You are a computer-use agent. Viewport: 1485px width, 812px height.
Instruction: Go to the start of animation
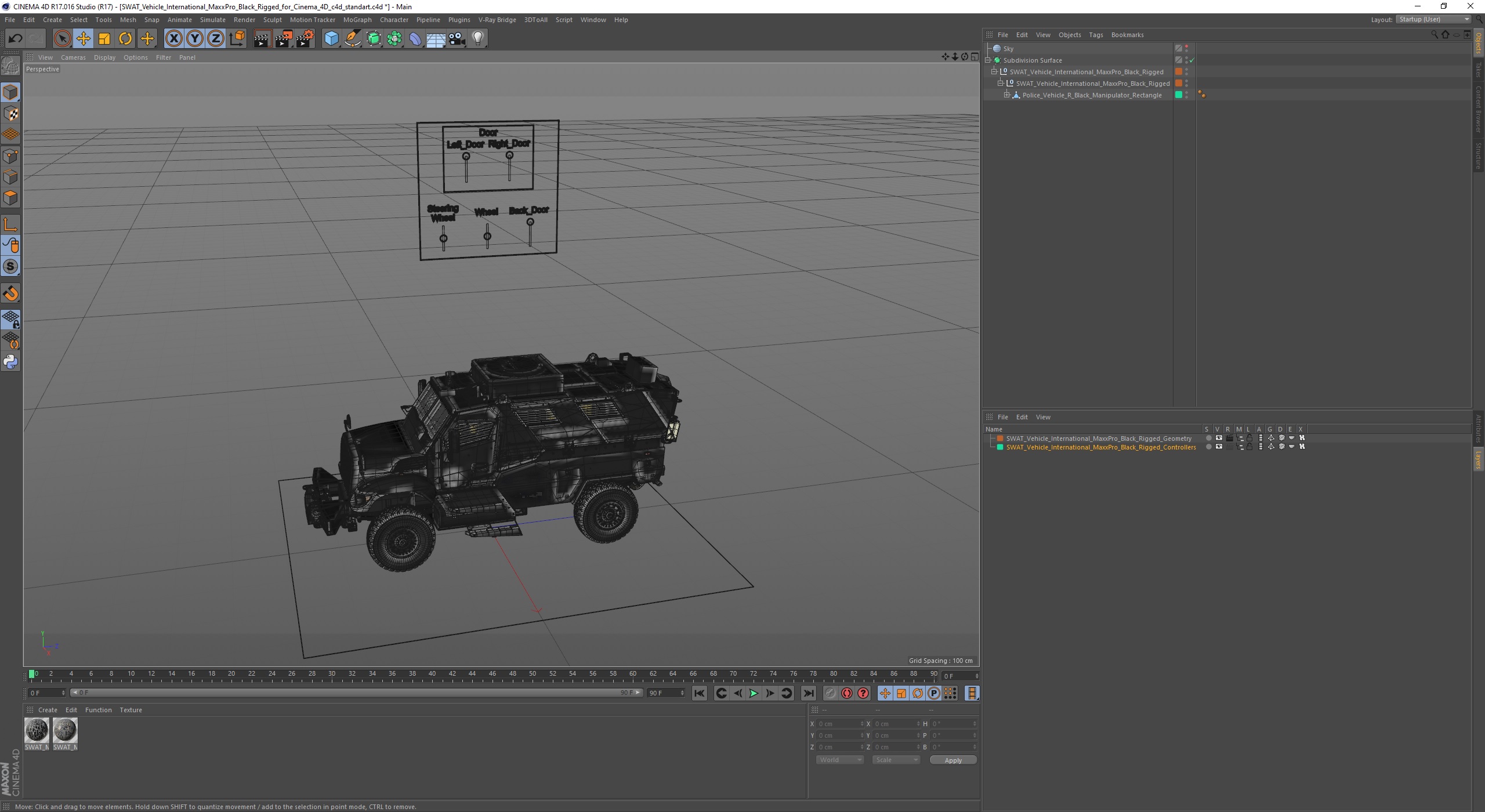tap(700, 693)
